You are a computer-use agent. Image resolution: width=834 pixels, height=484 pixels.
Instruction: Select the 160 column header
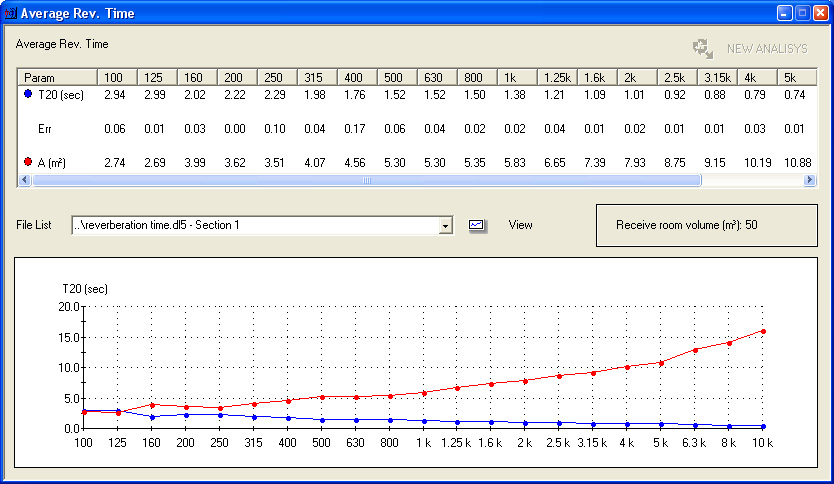point(197,78)
